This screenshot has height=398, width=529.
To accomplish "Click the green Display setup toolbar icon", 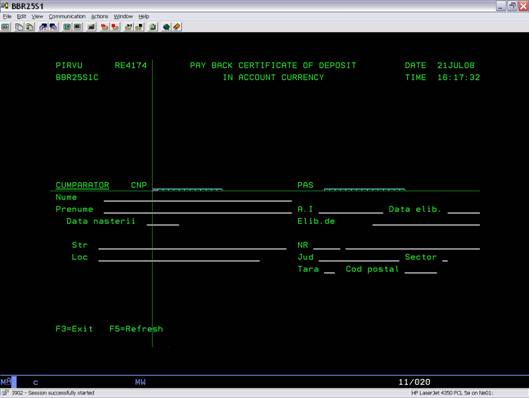I will 67,27.
